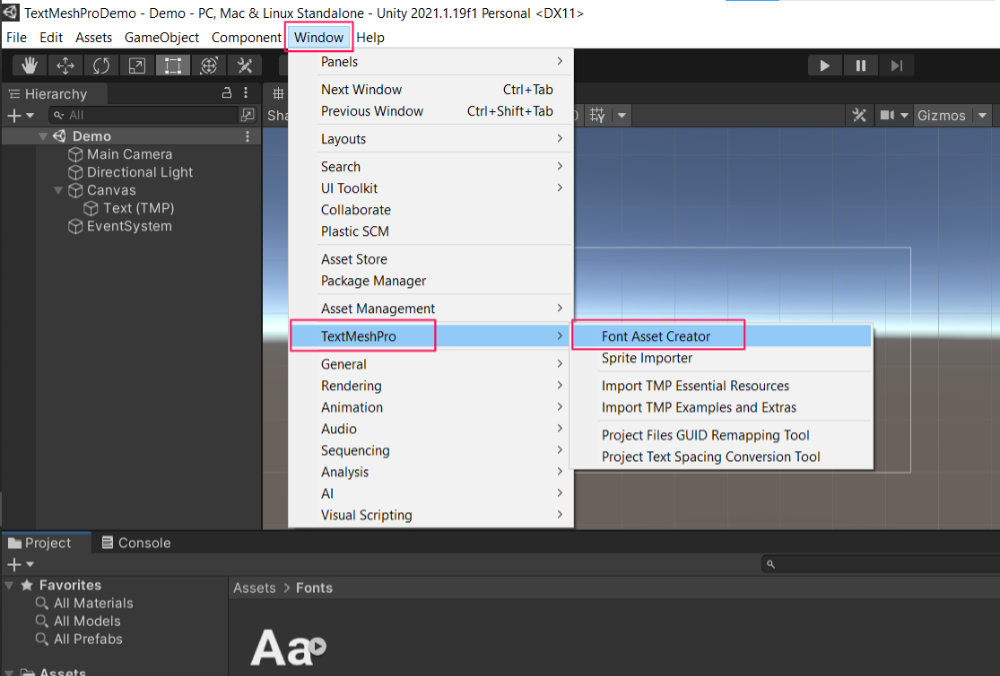
Task: Open the custom editor tools icon
Action: pyautogui.click(x=244, y=66)
